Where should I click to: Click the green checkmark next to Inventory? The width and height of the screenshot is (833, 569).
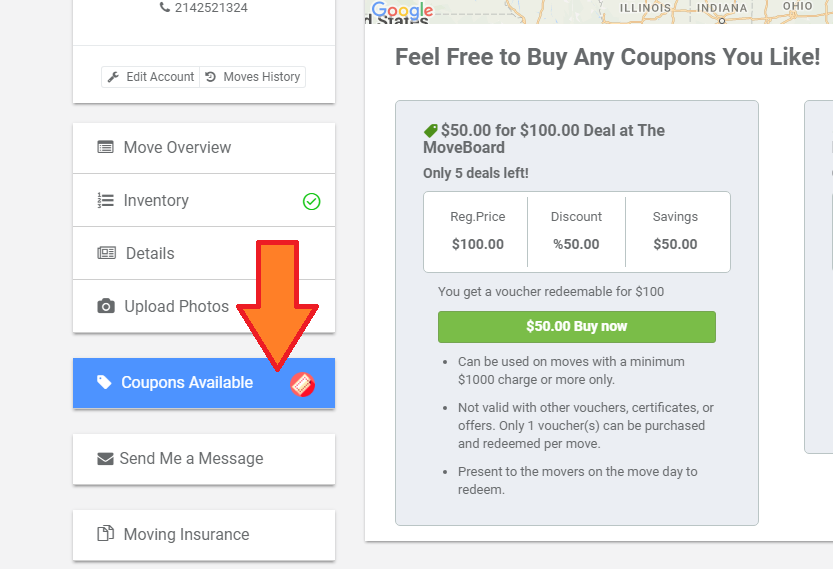[311, 201]
